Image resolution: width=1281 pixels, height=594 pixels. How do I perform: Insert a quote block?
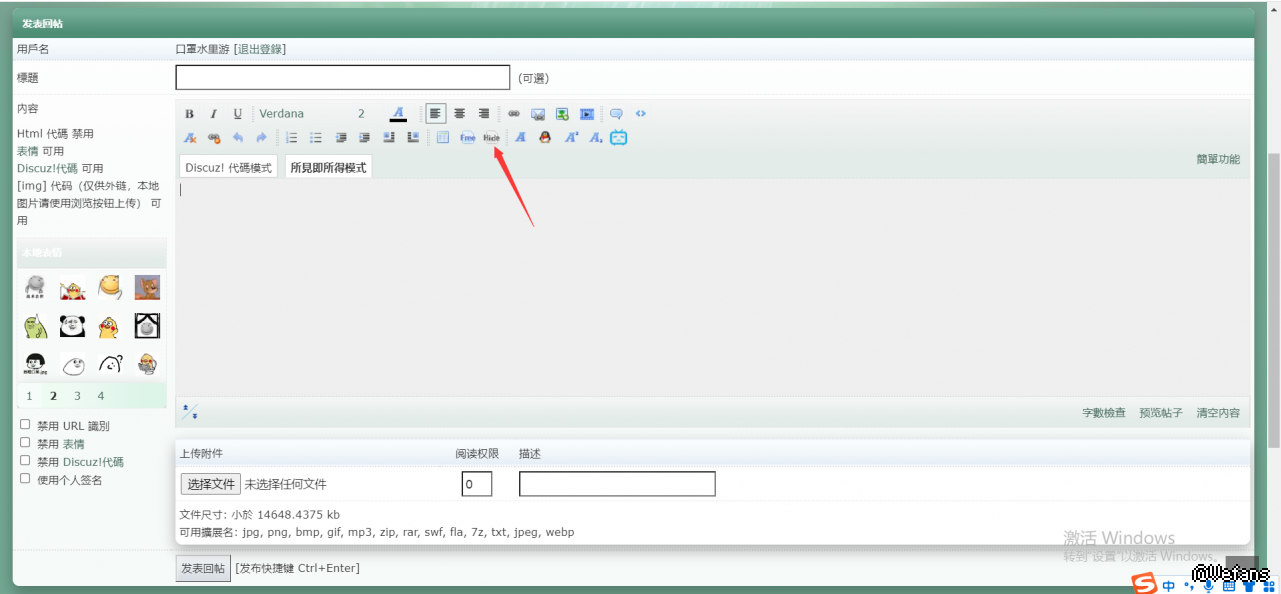(617, 114)
